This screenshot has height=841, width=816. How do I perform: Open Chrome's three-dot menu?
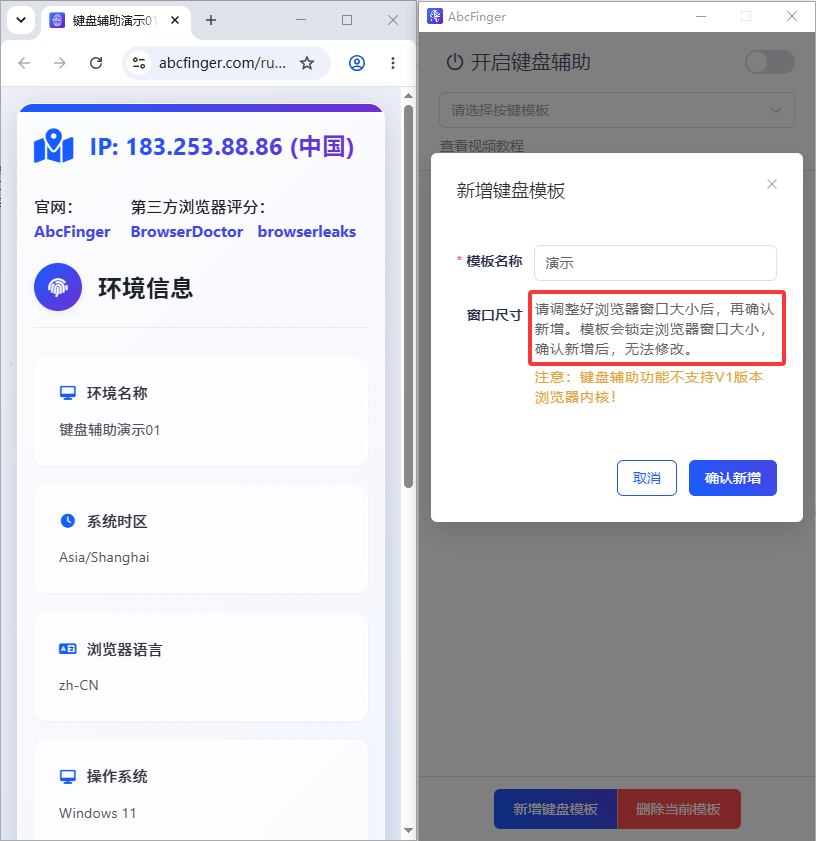tap(393, 63)
